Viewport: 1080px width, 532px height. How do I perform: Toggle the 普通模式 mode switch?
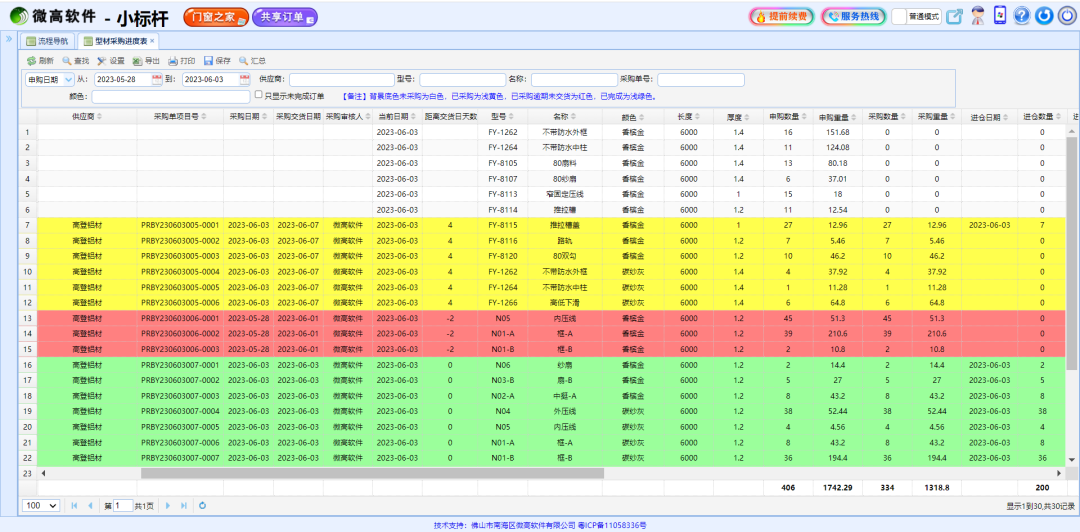915,16
